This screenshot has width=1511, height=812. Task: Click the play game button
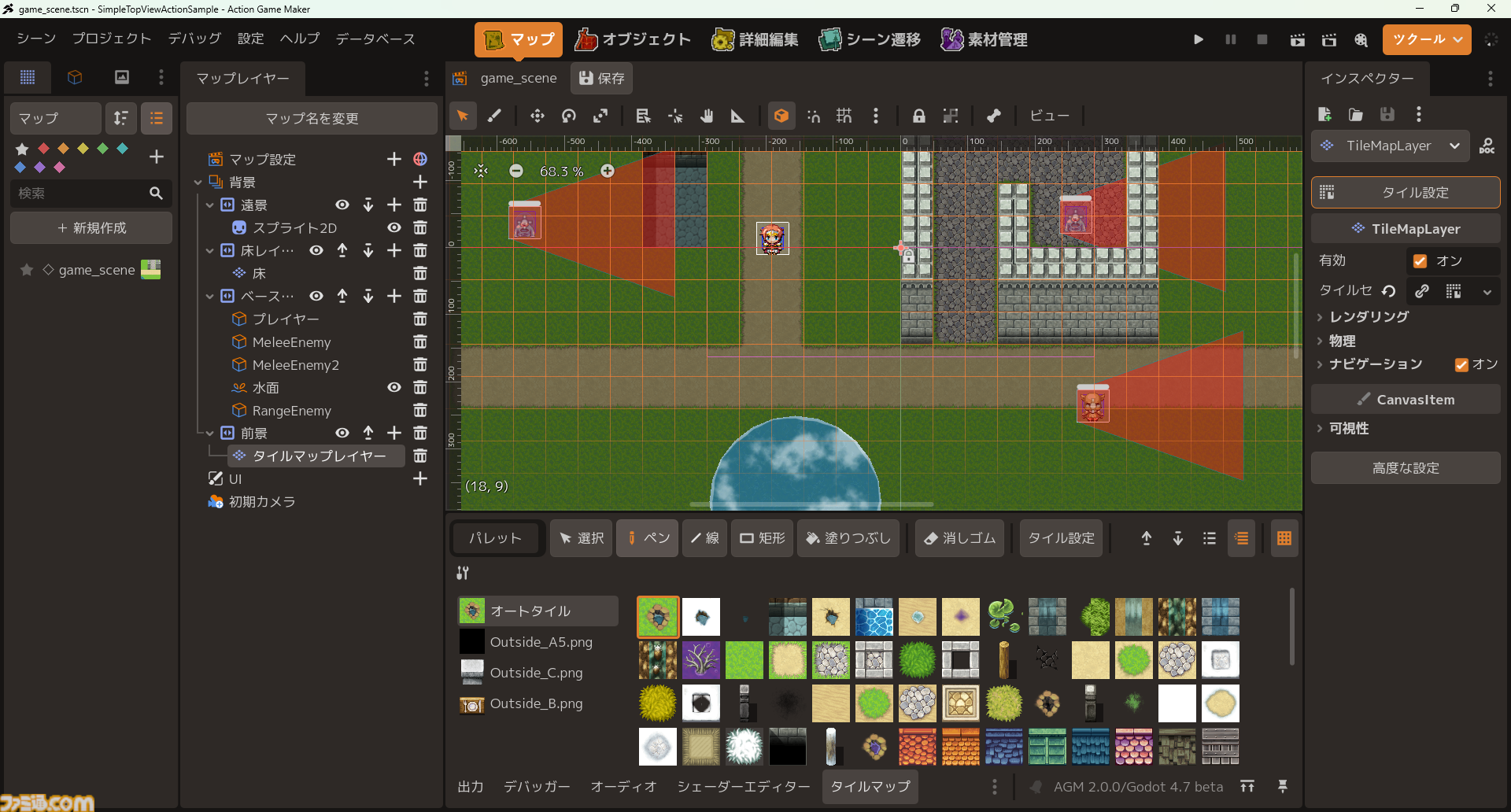tap(1199, 39)
